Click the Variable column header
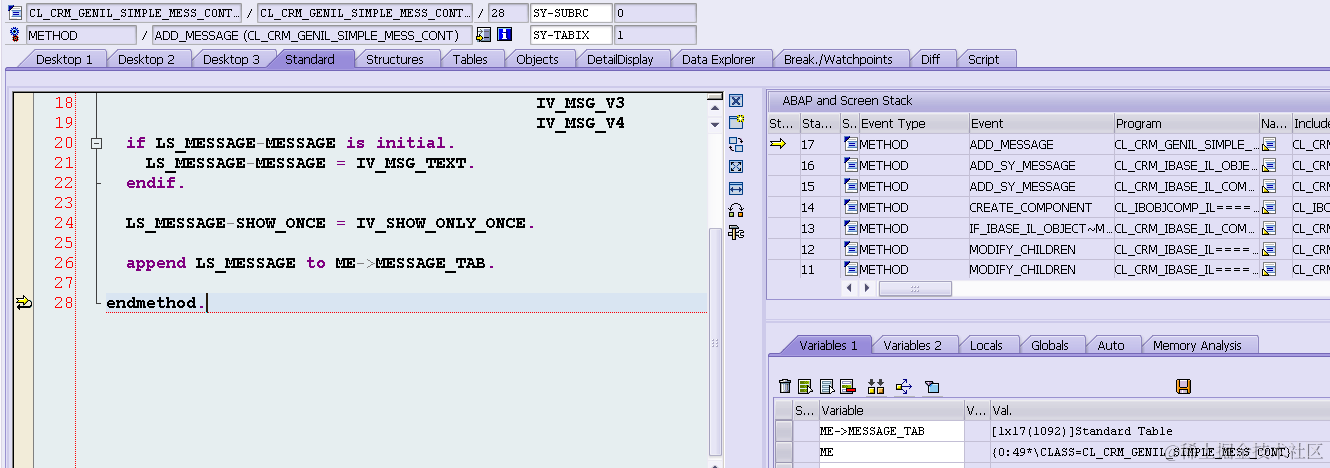Screen dimensions: 1330x468 click(x=890, y=410)
